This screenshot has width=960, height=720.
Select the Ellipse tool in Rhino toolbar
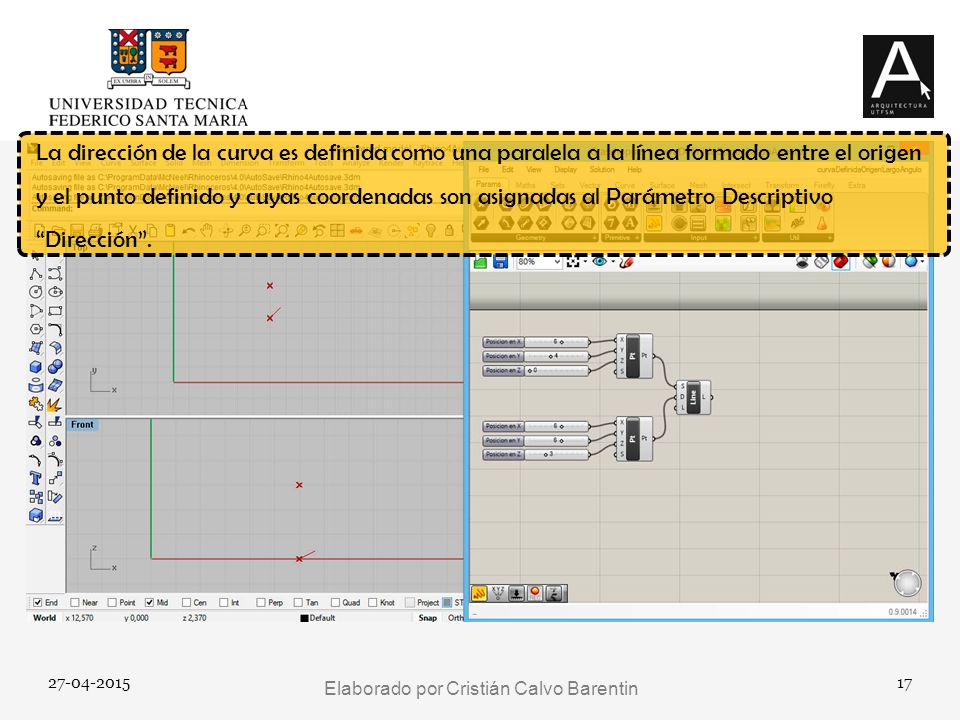(x=55, y=292)
